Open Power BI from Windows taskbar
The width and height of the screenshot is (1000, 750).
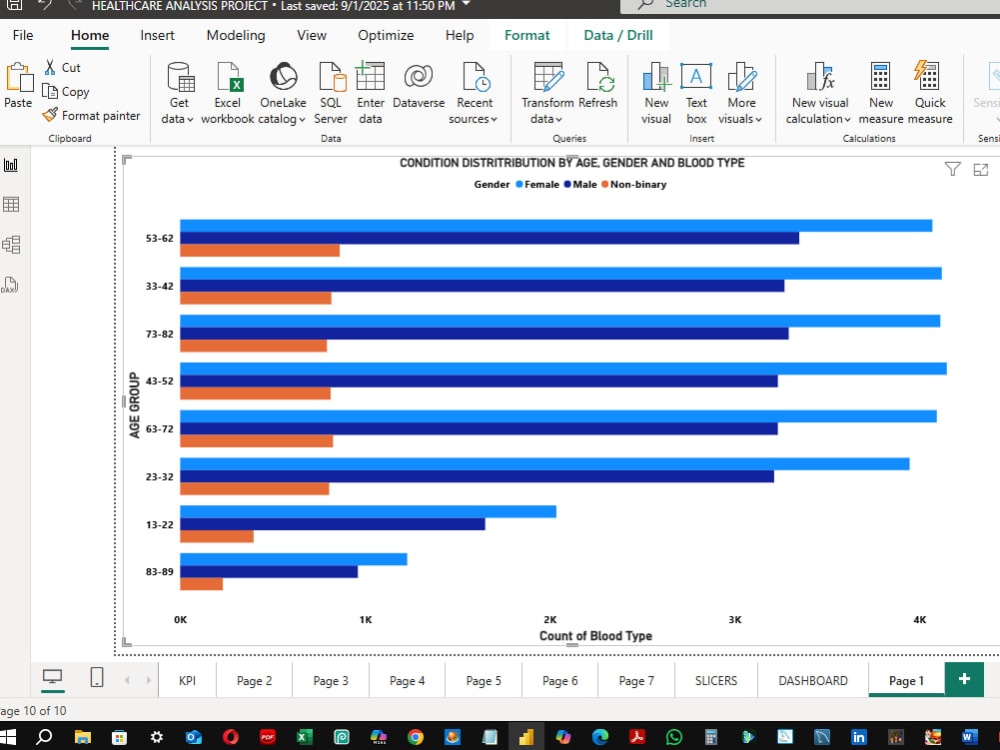(526, 737)
